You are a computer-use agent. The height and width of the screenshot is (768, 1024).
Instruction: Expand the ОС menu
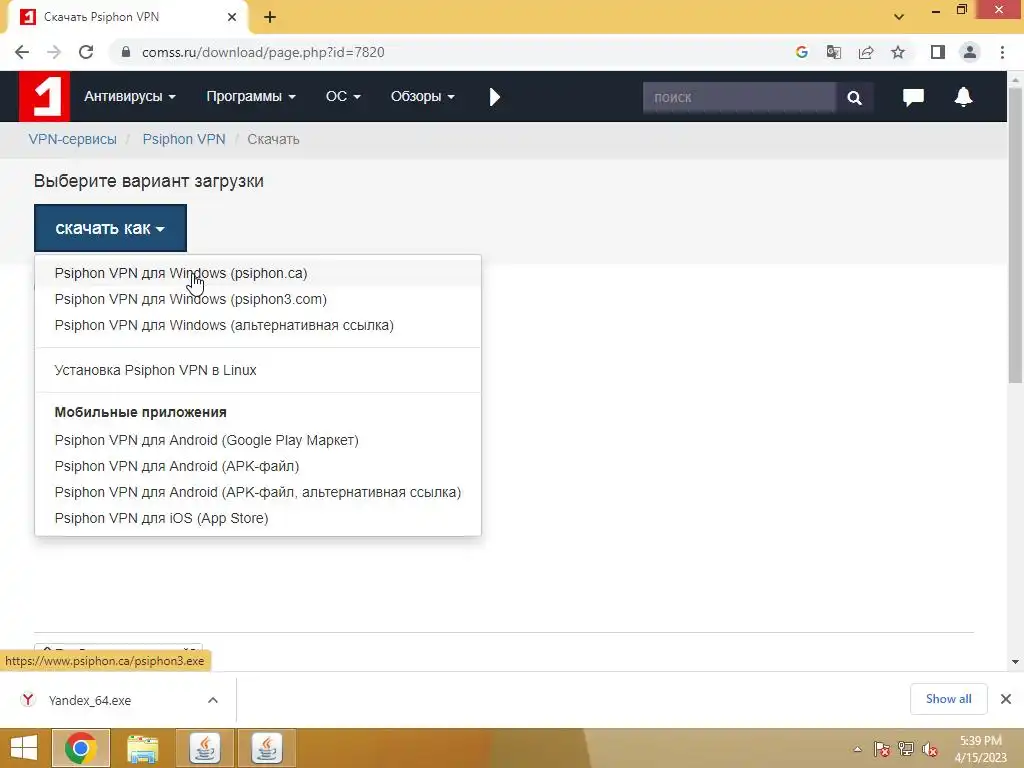pos(343,97)
